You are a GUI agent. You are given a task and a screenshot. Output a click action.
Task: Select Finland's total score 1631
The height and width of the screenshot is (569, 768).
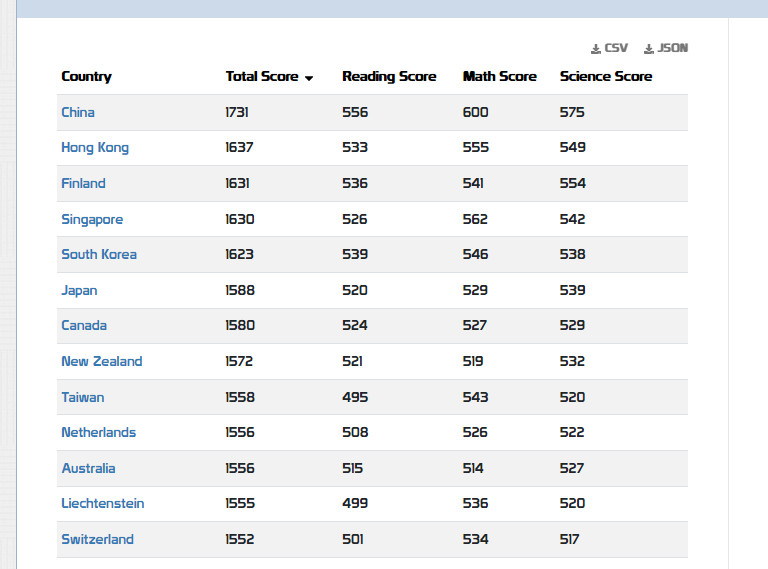[x=238, y=183]
